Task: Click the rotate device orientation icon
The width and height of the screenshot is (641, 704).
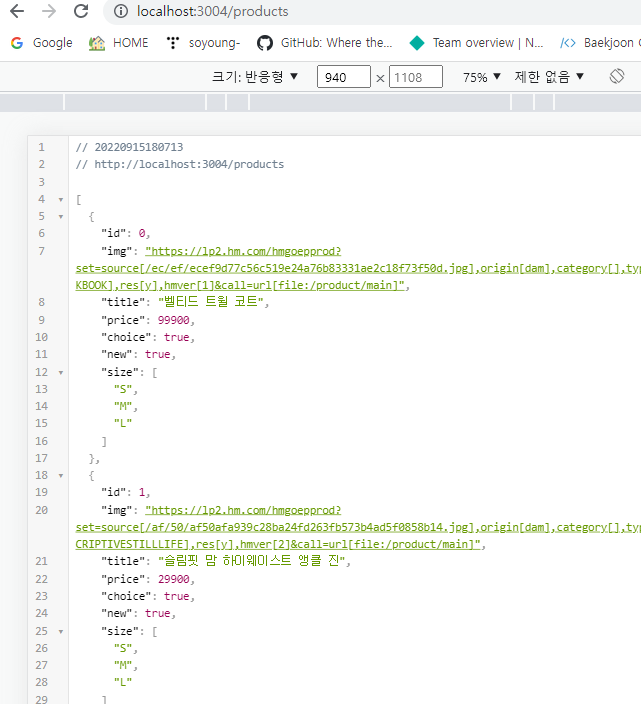Action: (x=617, y=76)
